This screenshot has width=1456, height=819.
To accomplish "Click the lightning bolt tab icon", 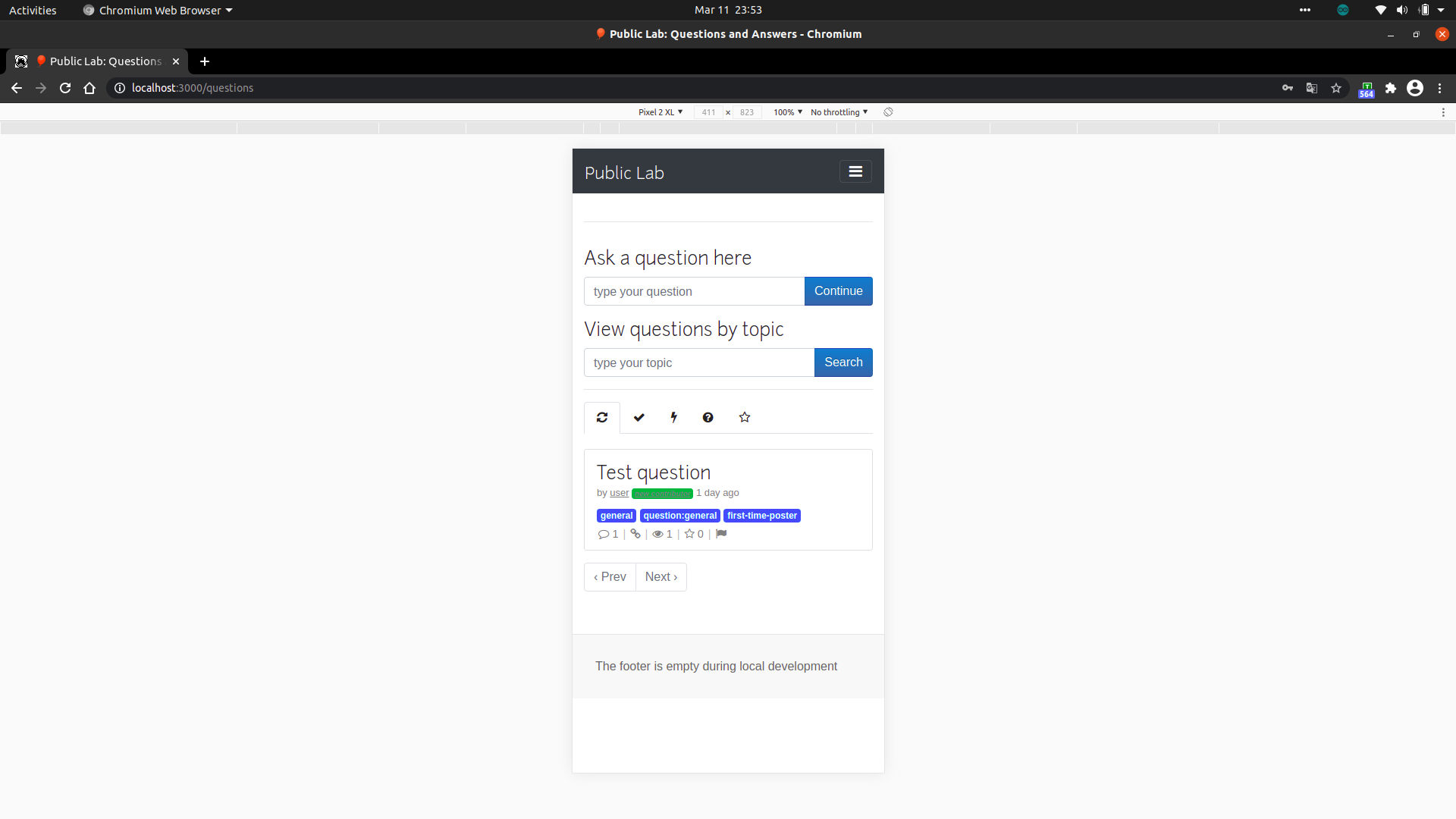I will pos(673,418).
